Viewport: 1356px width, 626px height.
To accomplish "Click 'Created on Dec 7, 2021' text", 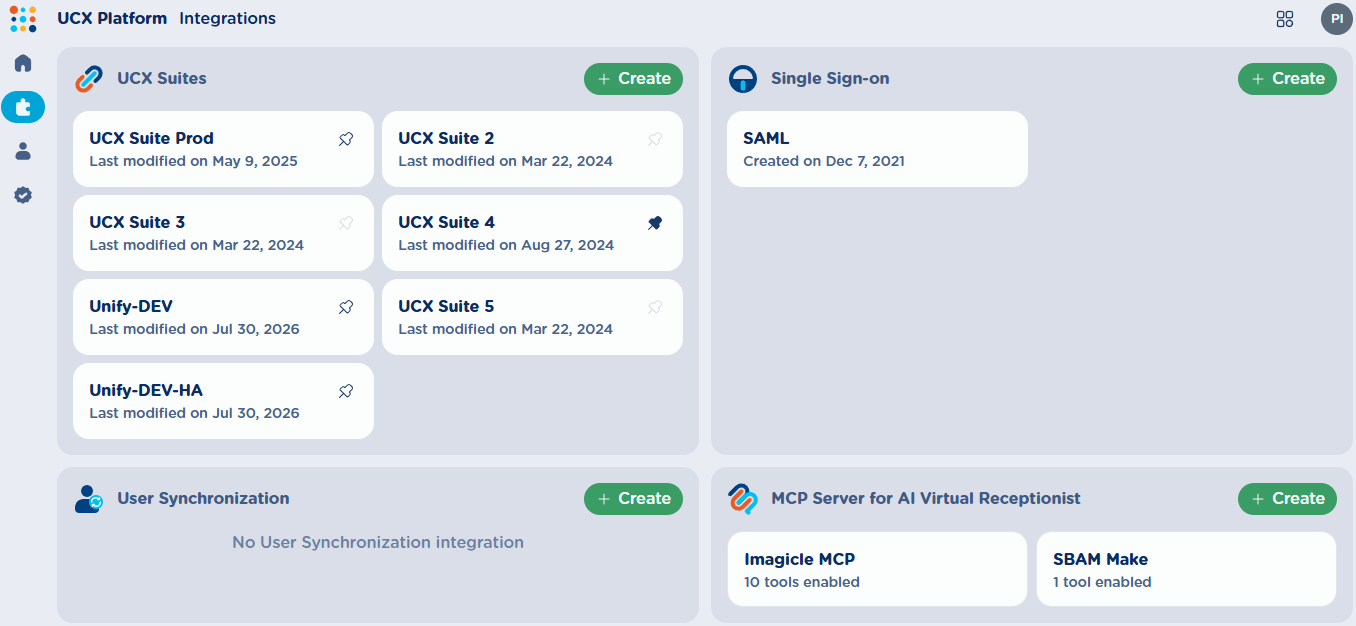I will (824, 161).
